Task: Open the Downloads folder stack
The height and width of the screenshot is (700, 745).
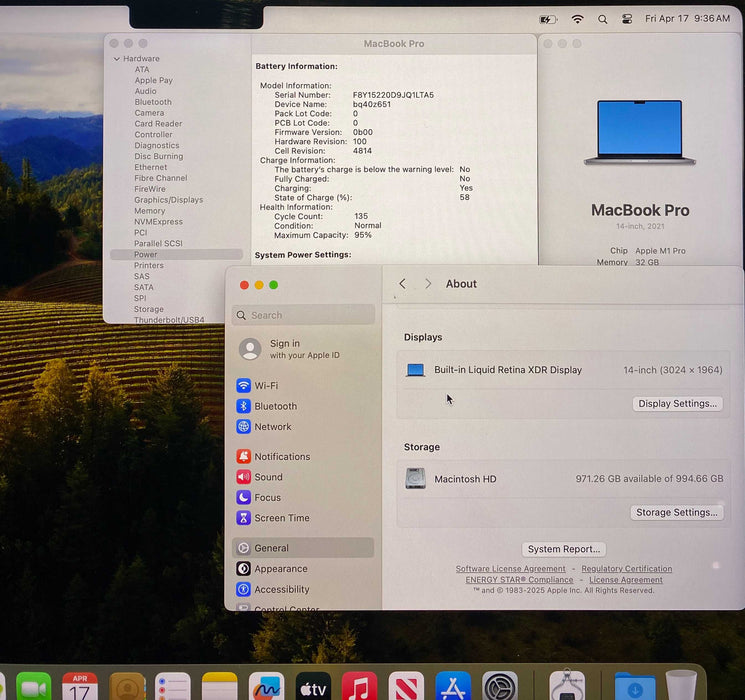Action: (x=635, y=687)
